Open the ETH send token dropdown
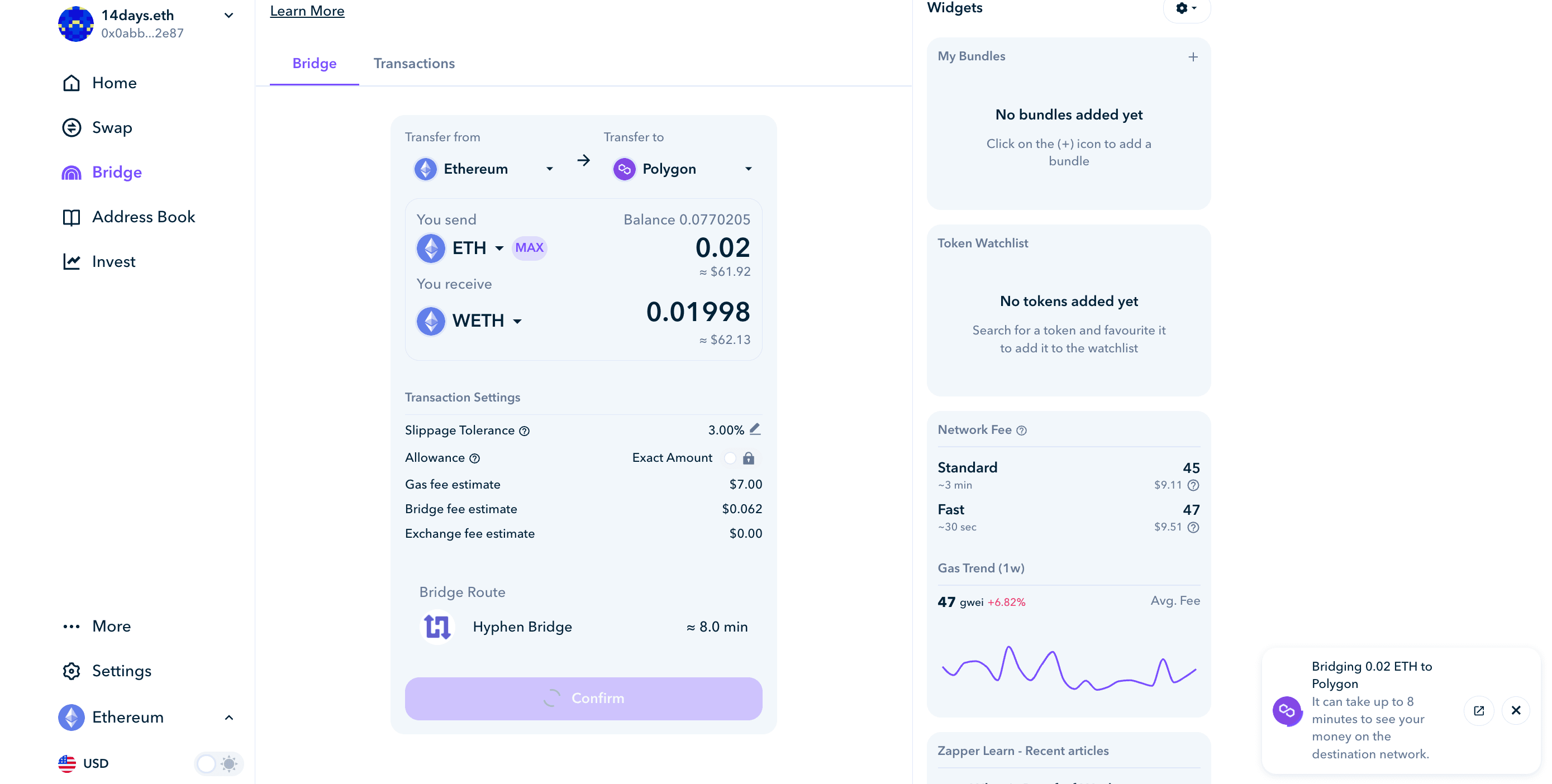The width and height of the screenshot is (1552, 784). (x=461, y=247)
